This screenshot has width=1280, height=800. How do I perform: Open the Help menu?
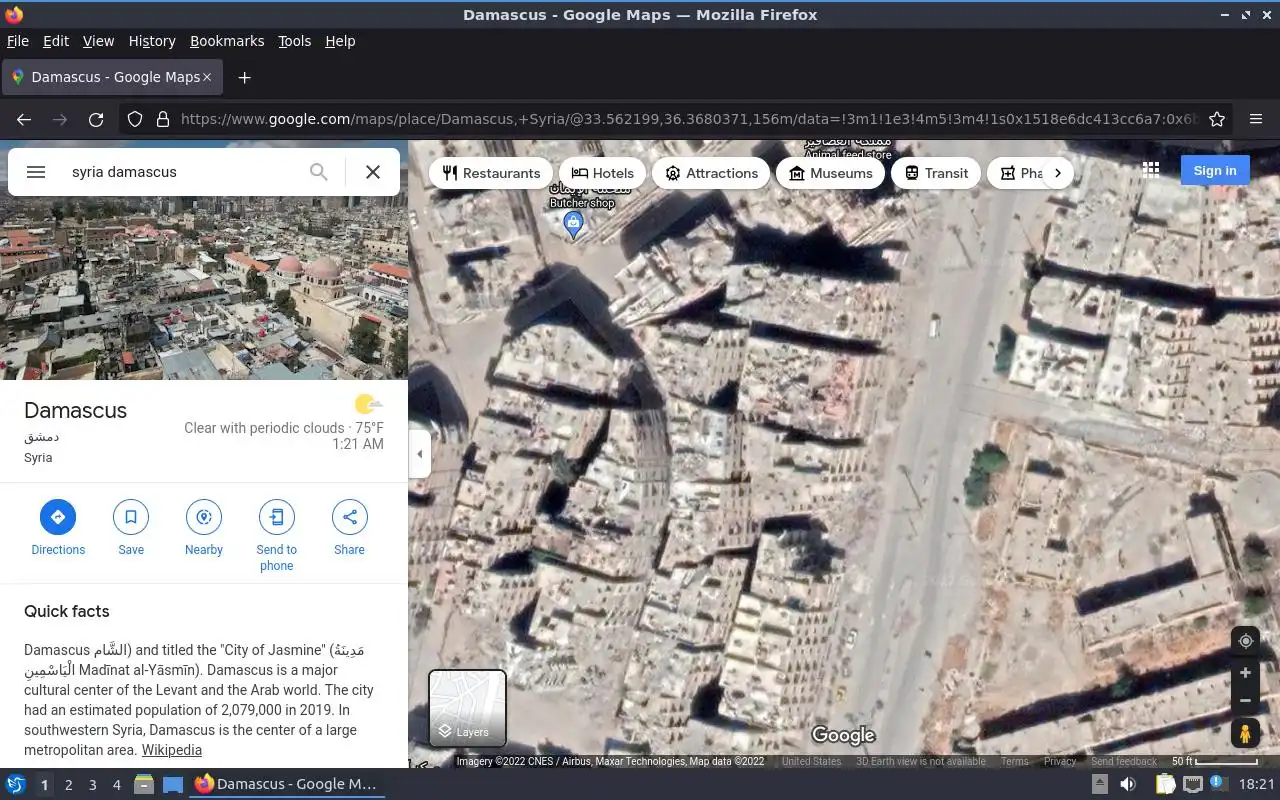tap(340, 41)
